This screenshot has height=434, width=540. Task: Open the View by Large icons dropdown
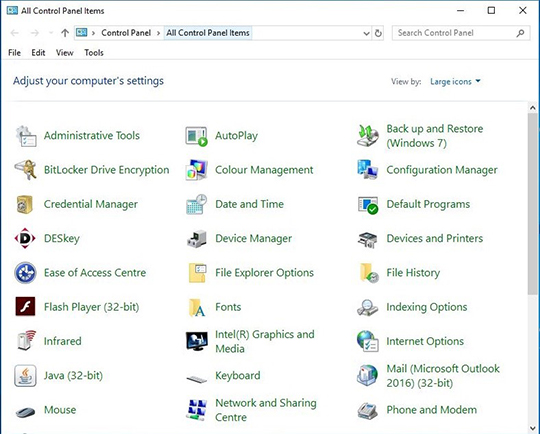455,82
